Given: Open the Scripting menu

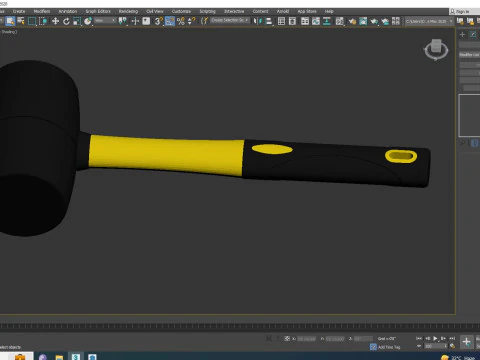Looking at the screenshot, I should 208,11.
